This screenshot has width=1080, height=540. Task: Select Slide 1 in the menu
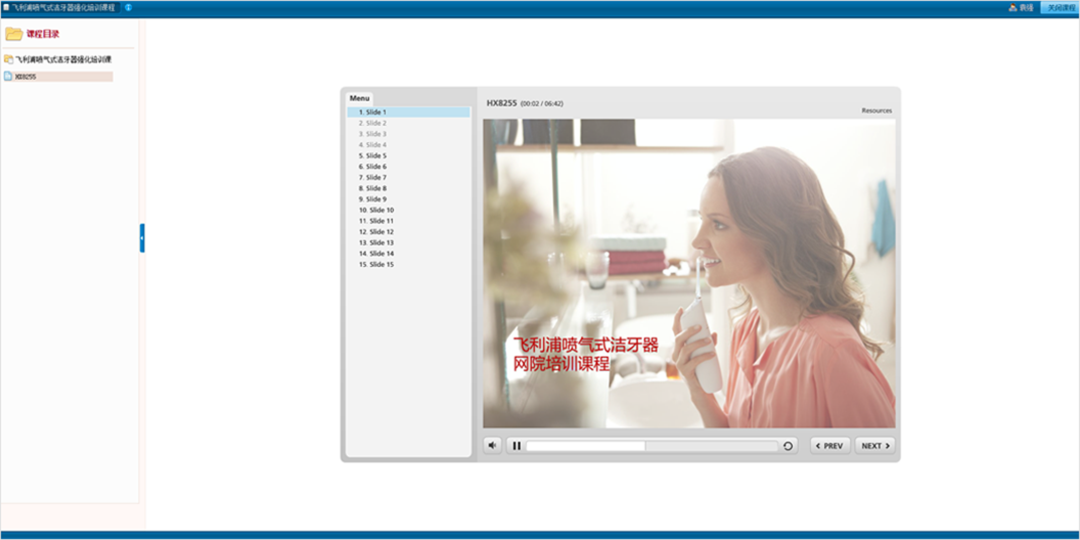[x=409, y=112]
